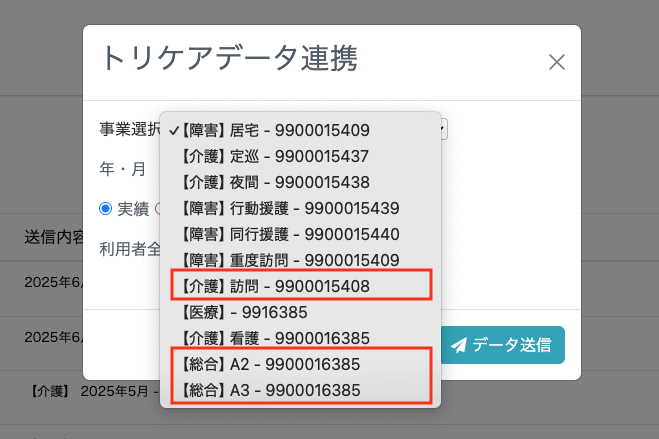Viewport: 659px width, 439px height.
Task: Click the トリケアデータ連携 dialog title
Action: [x=229, y=58]
